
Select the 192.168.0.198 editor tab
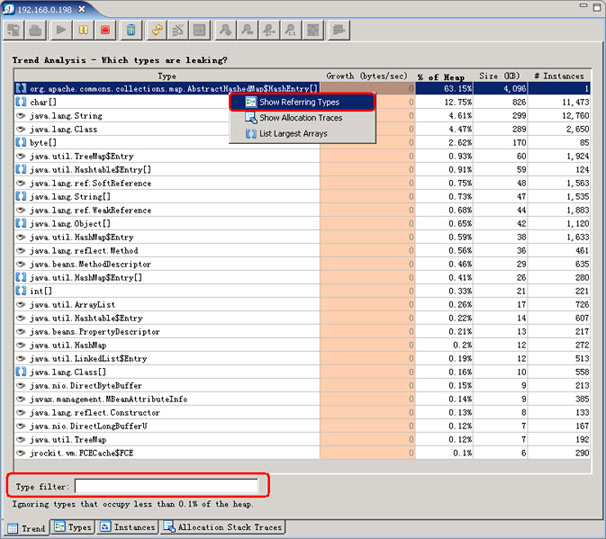coord(44,10)
